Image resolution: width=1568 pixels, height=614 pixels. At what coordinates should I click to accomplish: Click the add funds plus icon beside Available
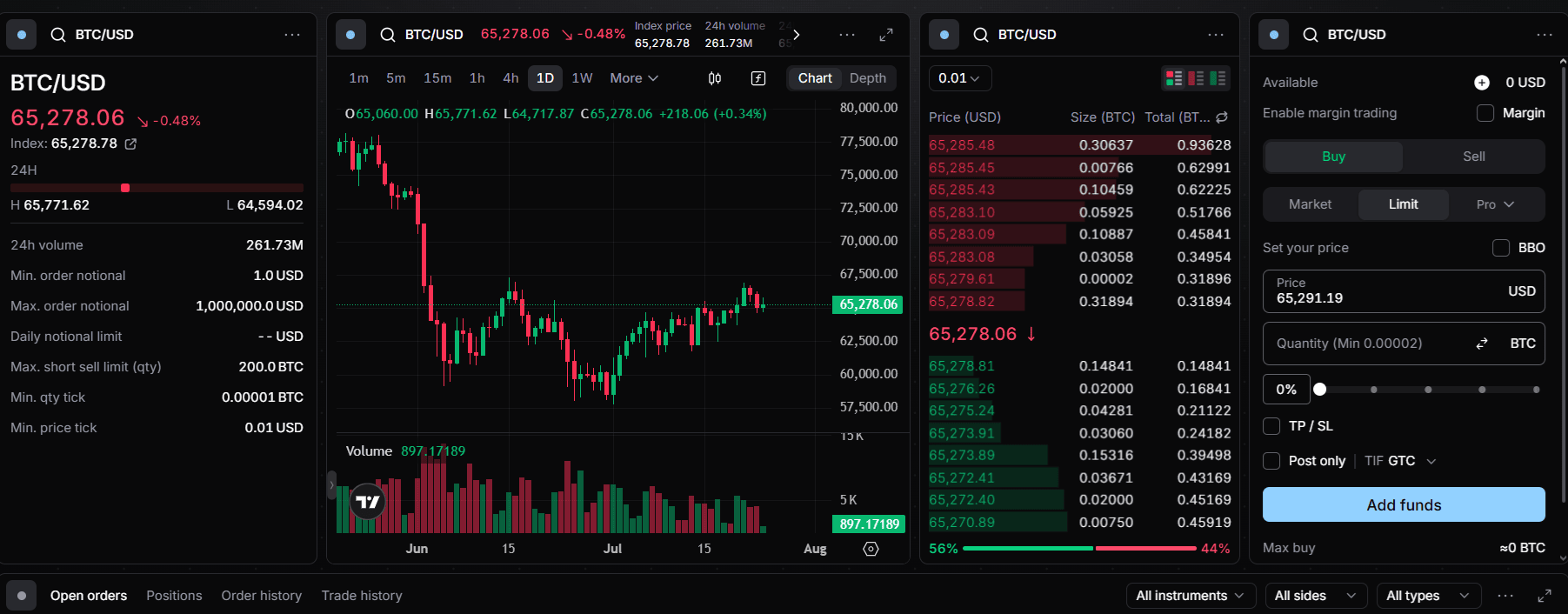1482,83
